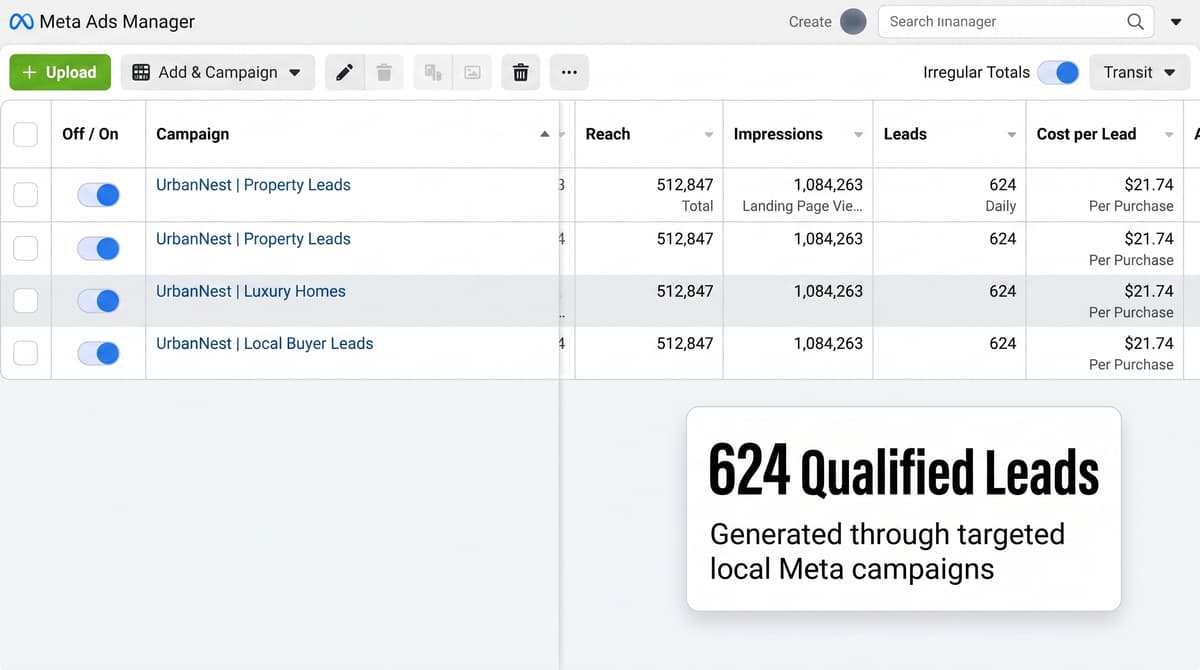Click the Create button in the top bar

pos(810,21)
